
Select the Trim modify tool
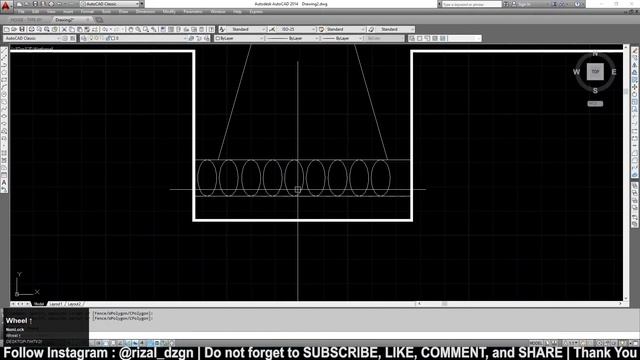(635, 116)
